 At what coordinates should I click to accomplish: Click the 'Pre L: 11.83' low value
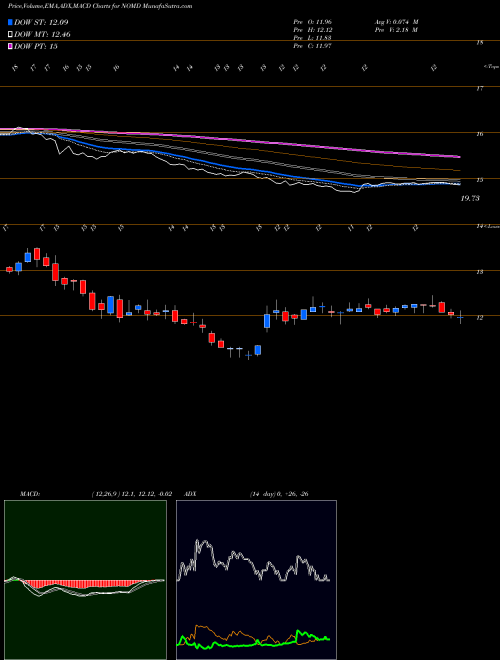[312, 38]
